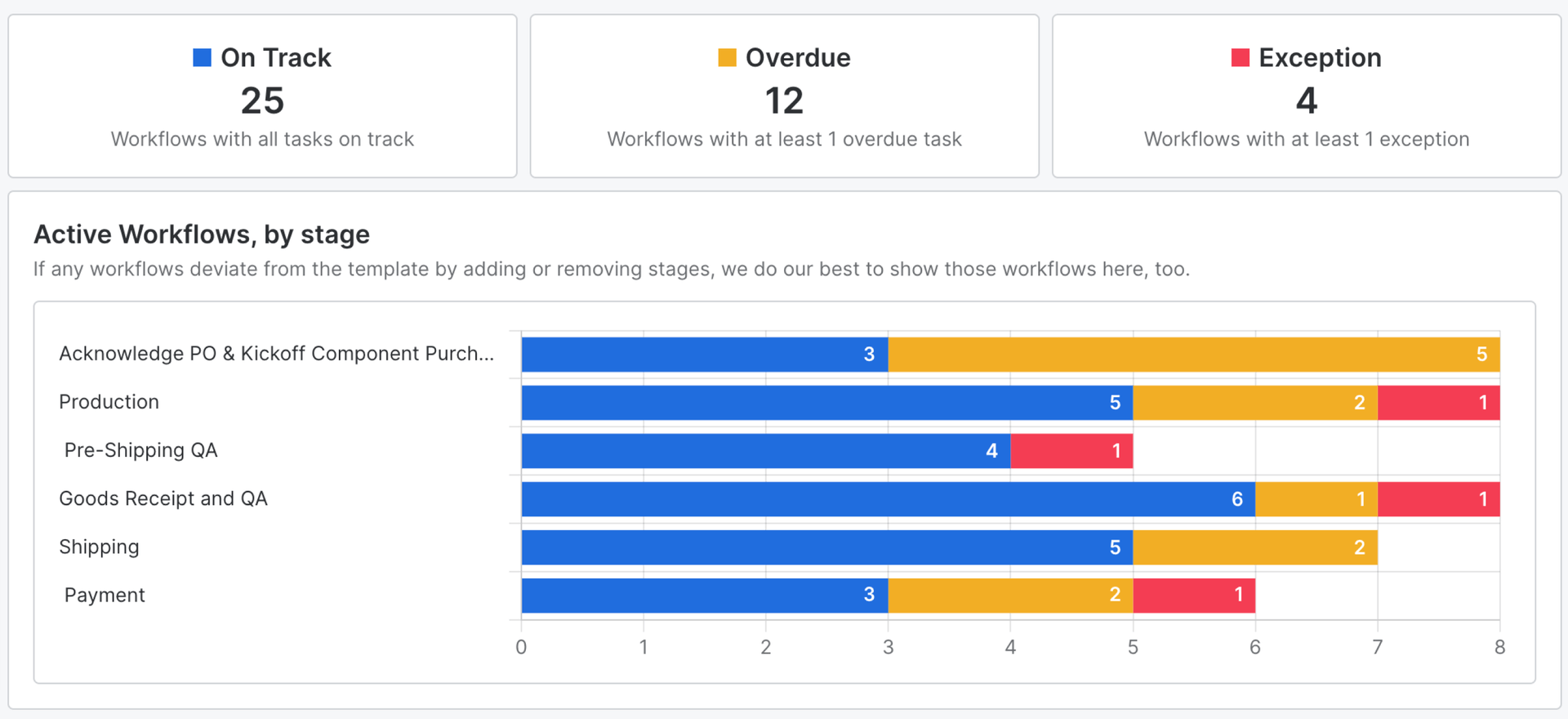Select the Goods Receipt and QA label

click(x=163, y=498)
